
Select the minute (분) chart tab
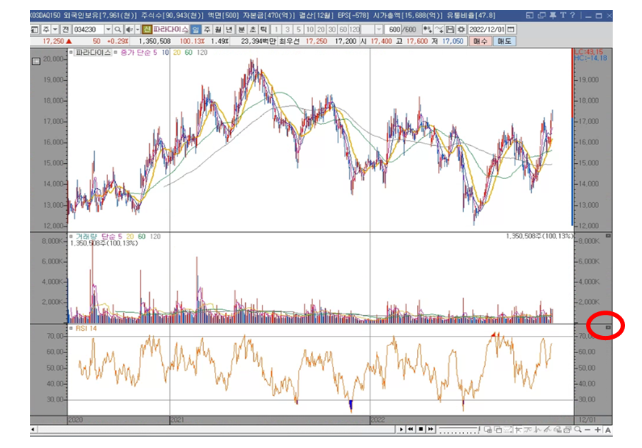pyautogui.click(x=241, y=29)
